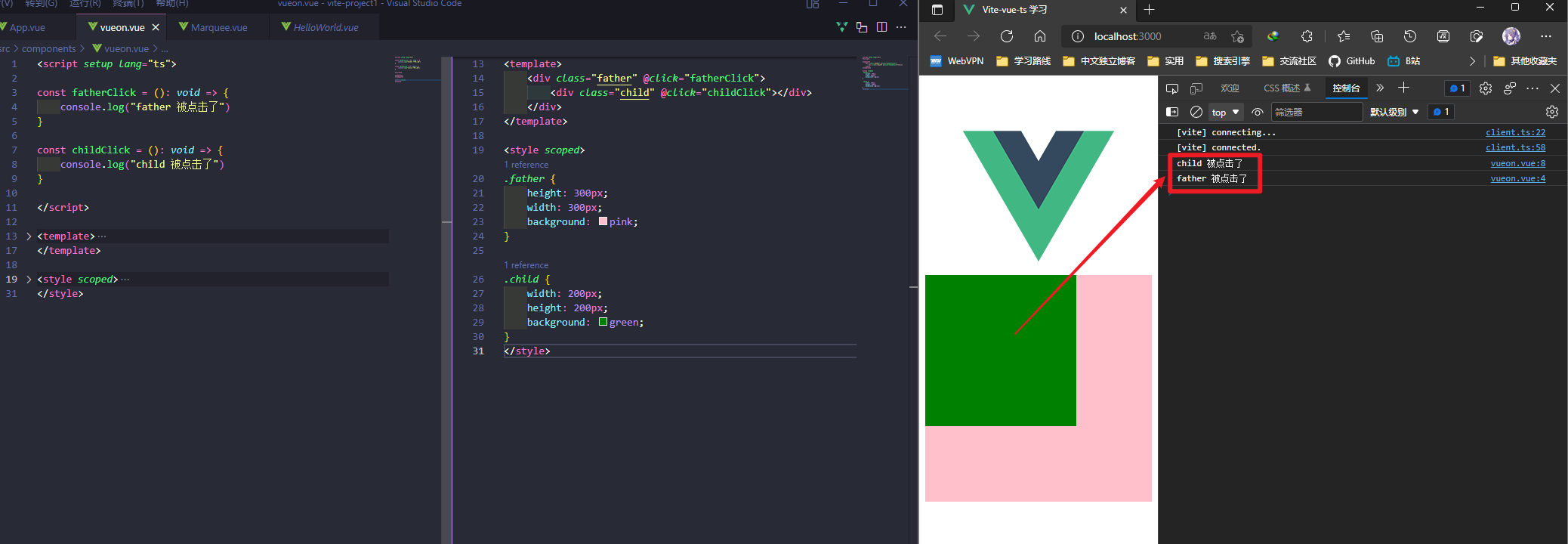
Task: Open browser settings and more menu
Action: coord(1546,36)
